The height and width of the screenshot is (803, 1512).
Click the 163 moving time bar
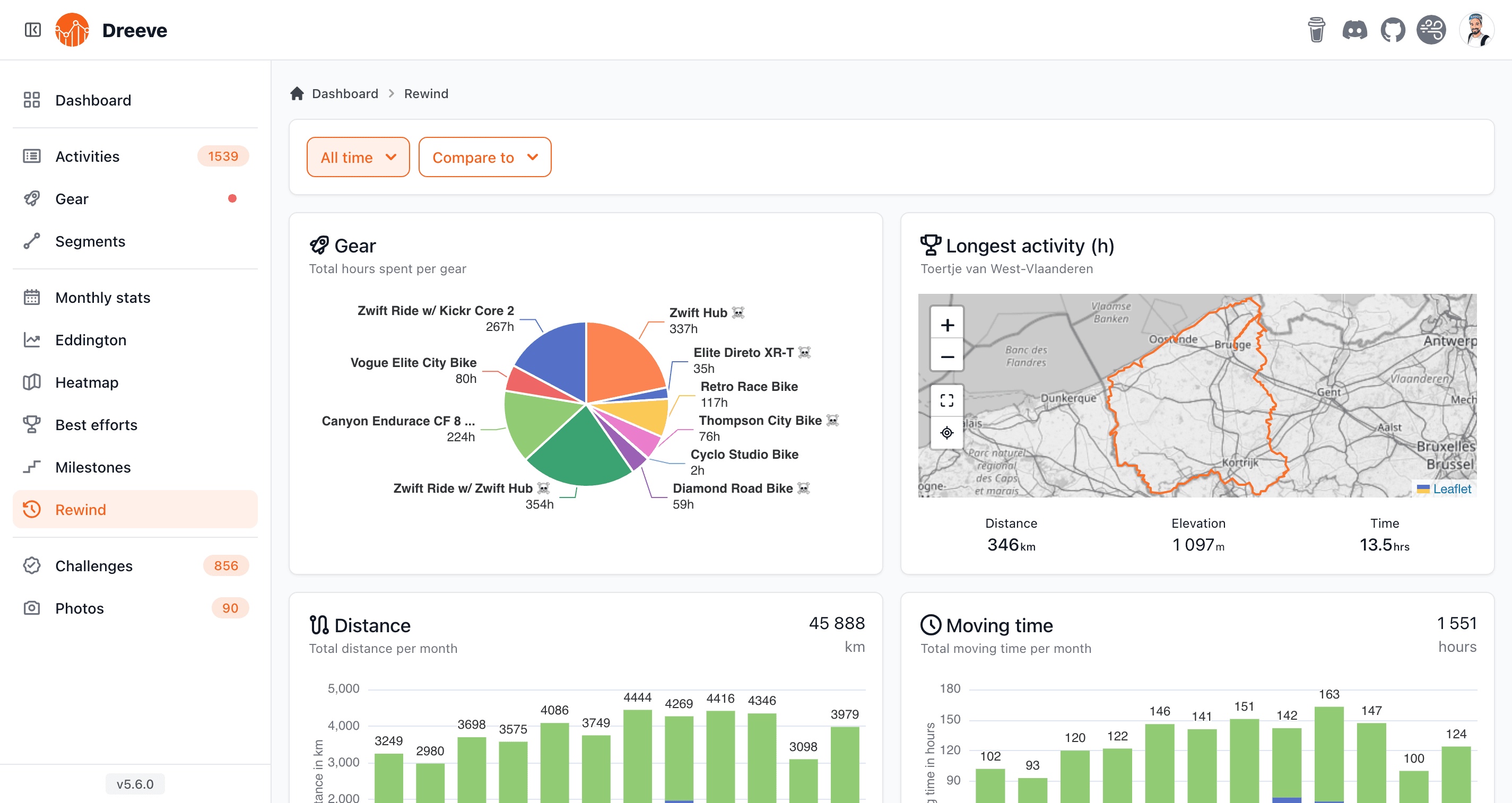coord(1329,754)
